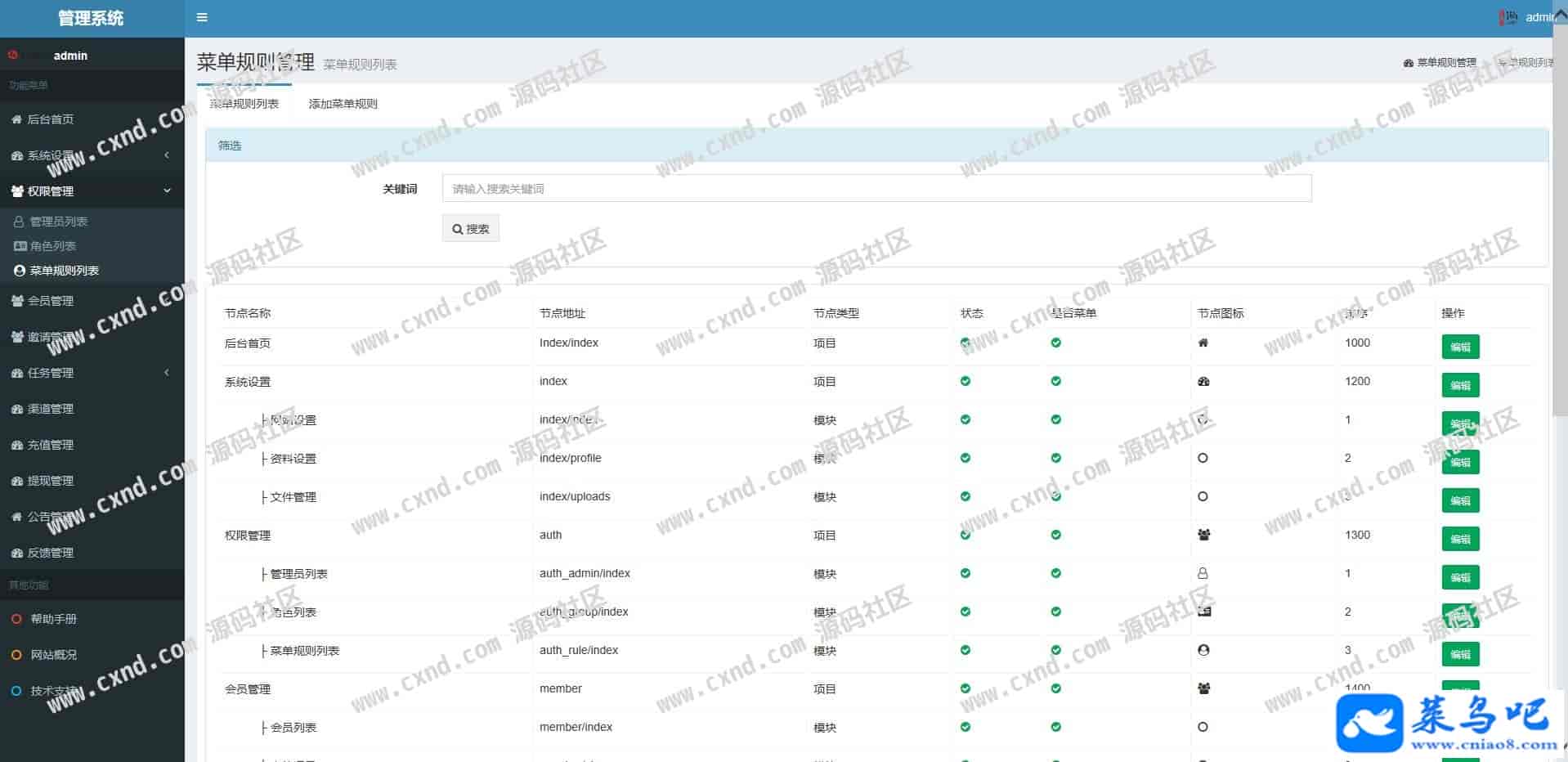
Task: Click the user icon next to 菜单规则列表 in sidebar
Action: 20,271
